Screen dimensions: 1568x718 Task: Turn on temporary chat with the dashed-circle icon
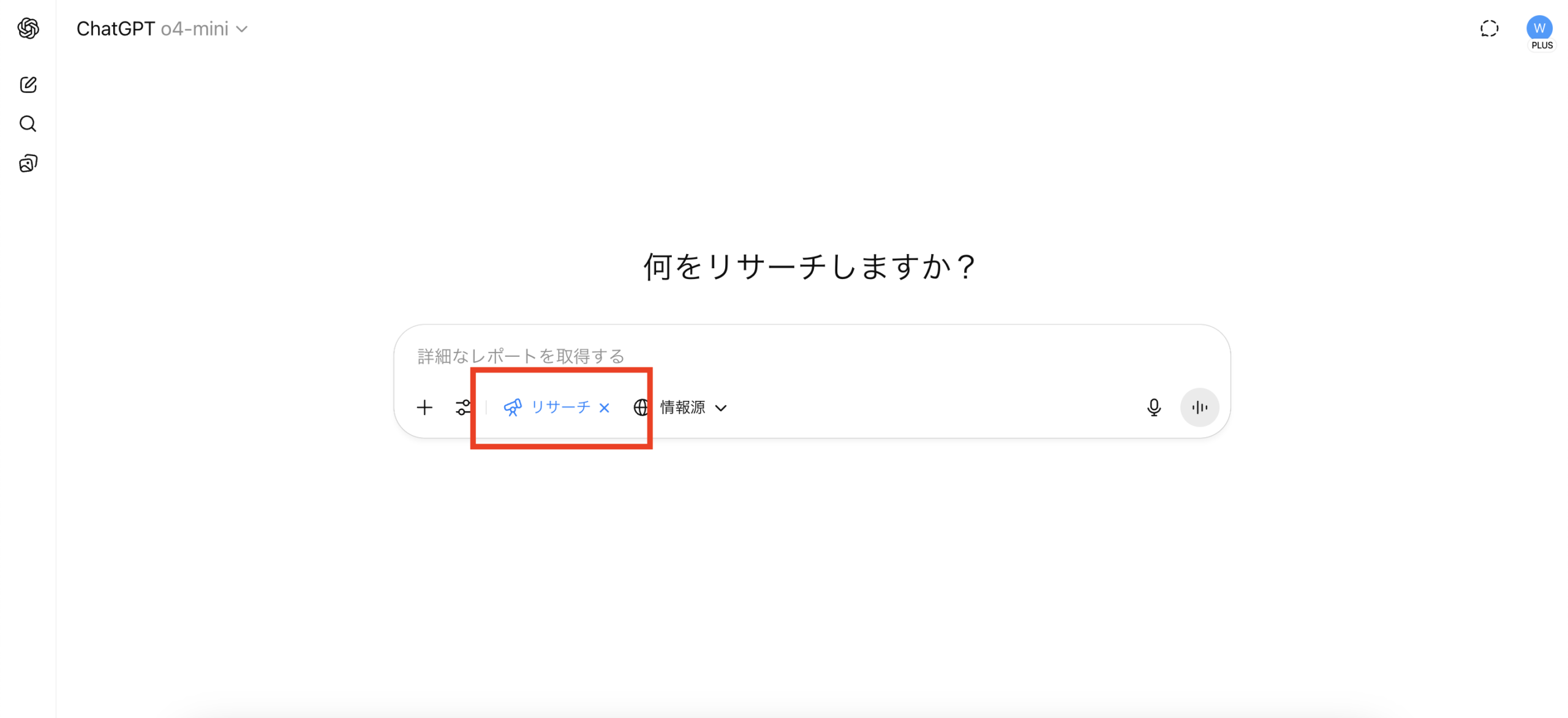[x=1489, y=29]
